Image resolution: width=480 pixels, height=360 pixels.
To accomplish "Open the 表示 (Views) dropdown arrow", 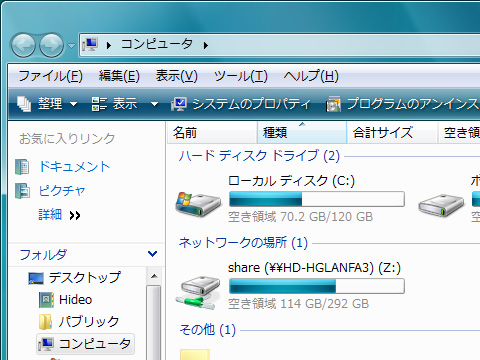I will (154, 104).
